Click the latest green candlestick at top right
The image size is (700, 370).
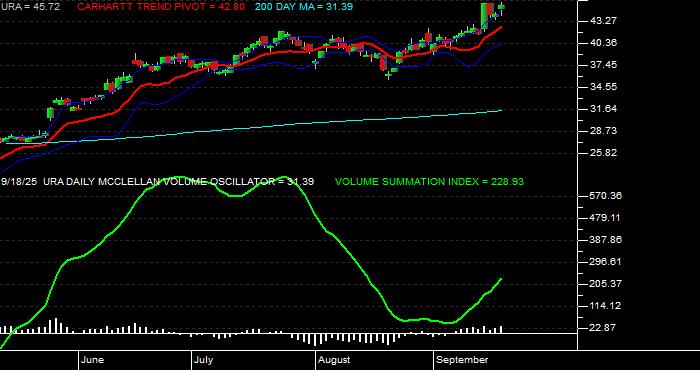[x=502, y=6]
